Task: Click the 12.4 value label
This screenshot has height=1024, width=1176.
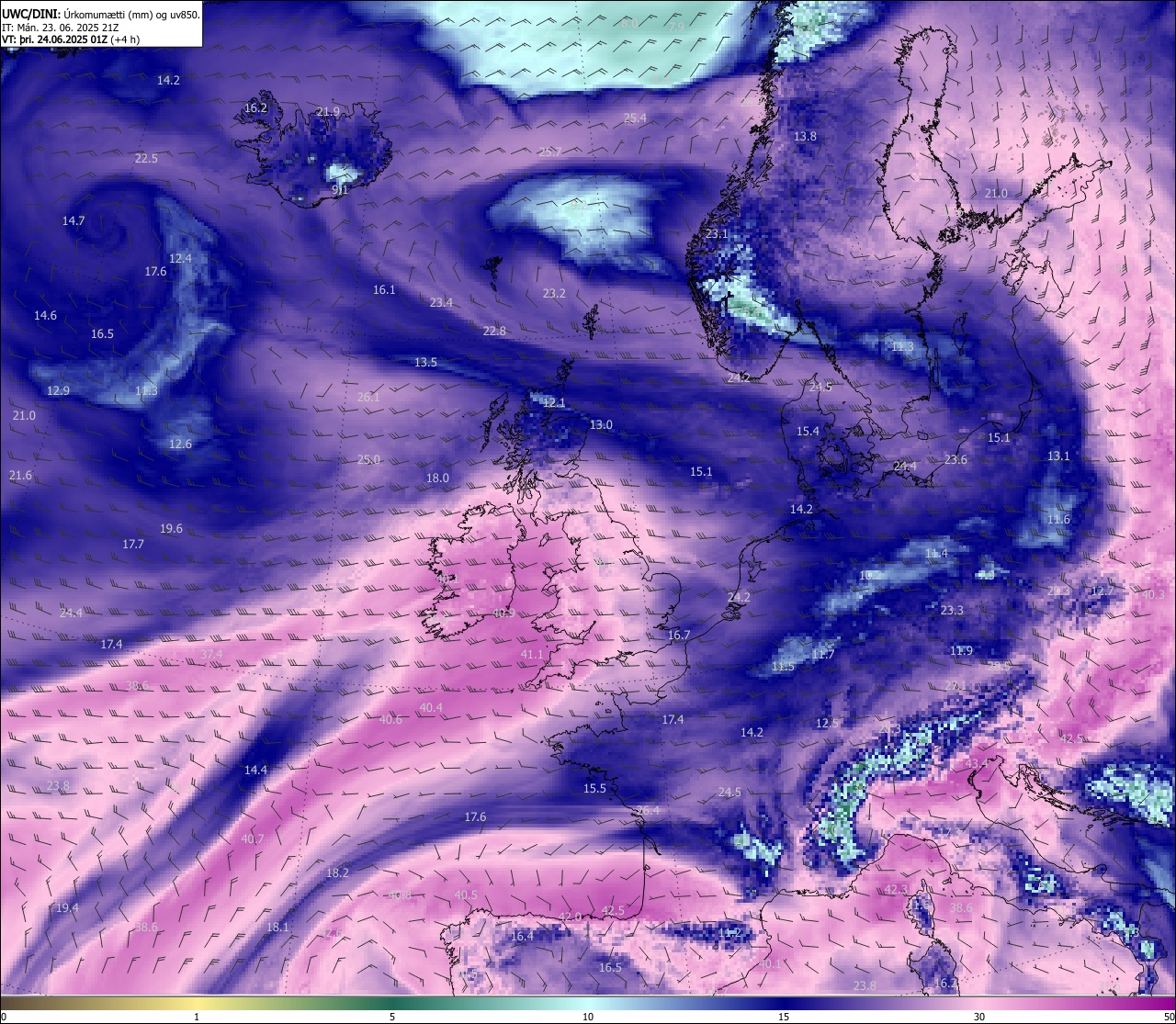Action: point(180,259)
